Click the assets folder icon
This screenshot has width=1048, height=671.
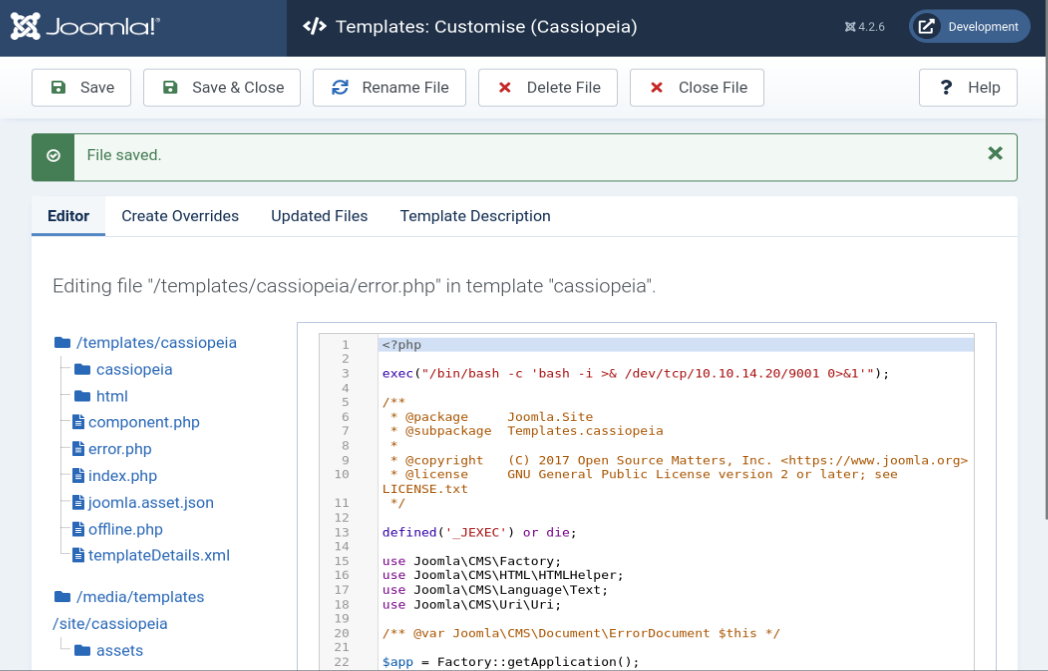[x=82, y=650]
